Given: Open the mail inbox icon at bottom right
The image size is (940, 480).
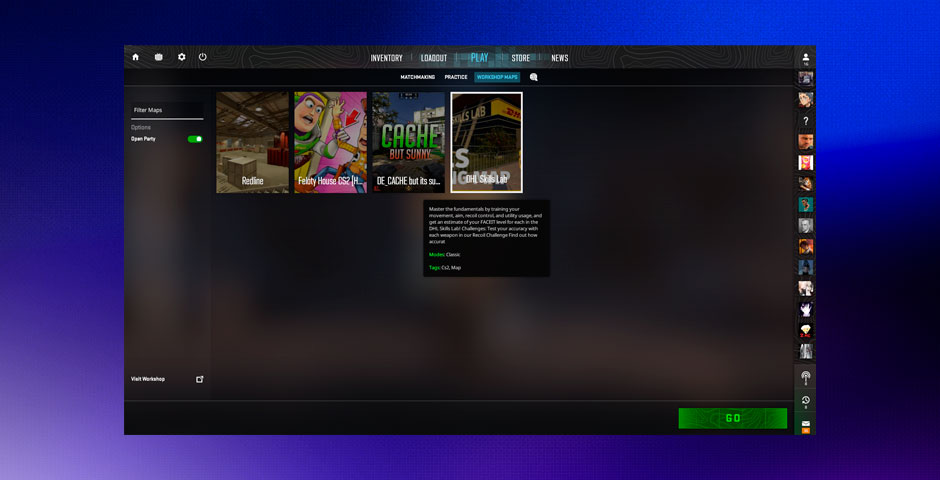Looking at the screenshot, I should click(x=805, y=425).
